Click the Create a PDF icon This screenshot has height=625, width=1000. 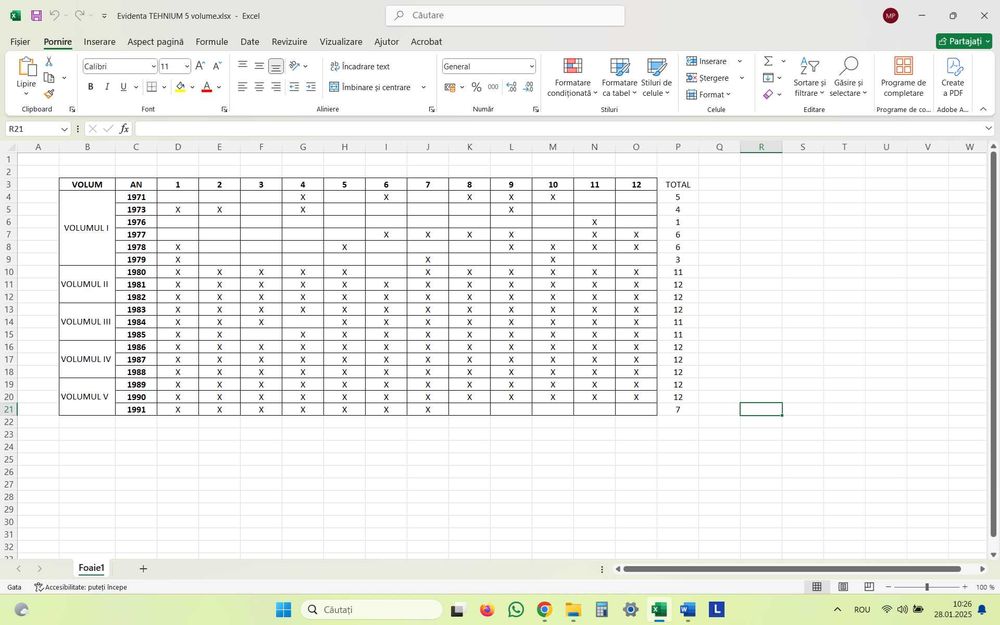click(x=953, y=77)
